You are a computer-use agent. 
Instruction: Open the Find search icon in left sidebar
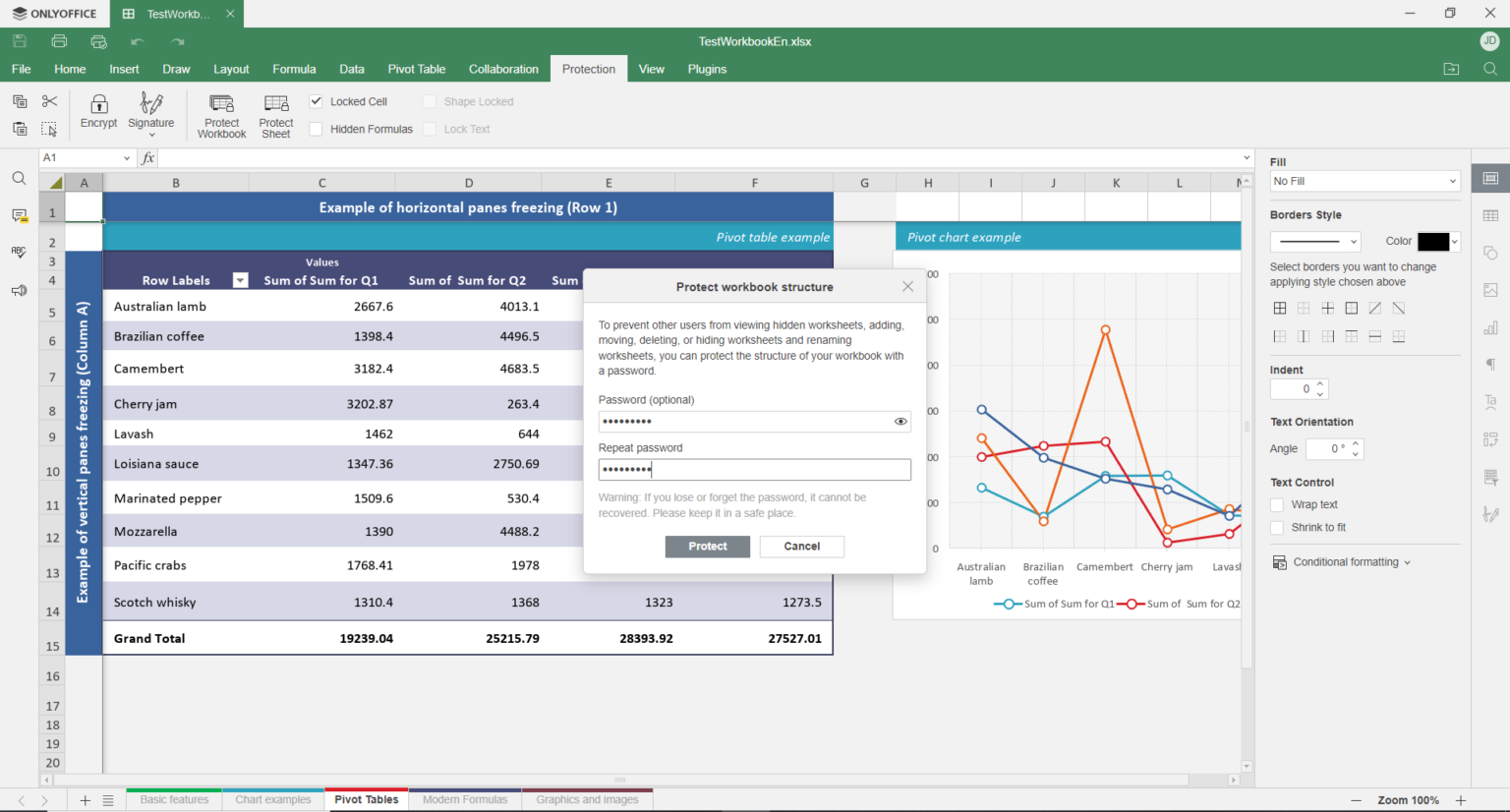(x=19, y=179)
